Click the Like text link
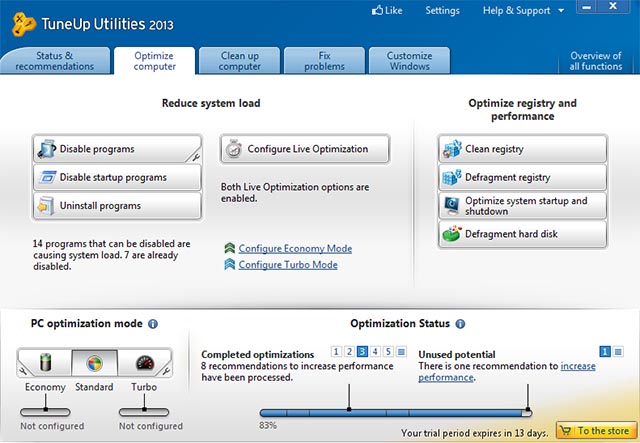Image resolution: width=640 pixels, height=443 pixels. [x=393, y=10]
